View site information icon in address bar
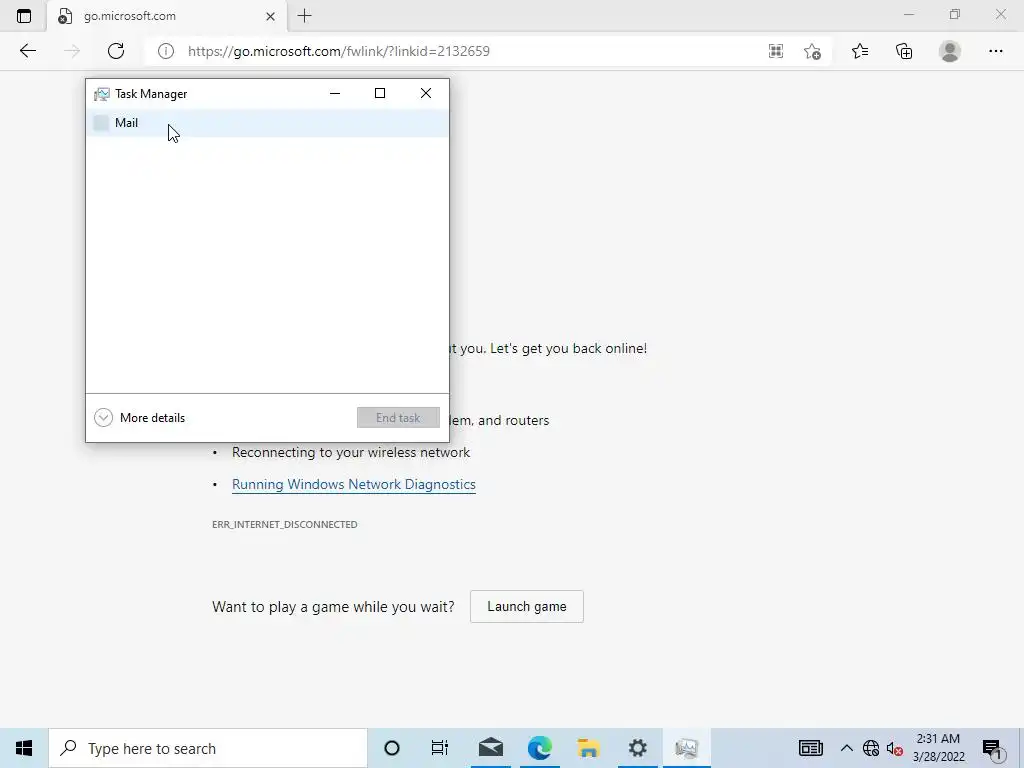 [166, 51]
